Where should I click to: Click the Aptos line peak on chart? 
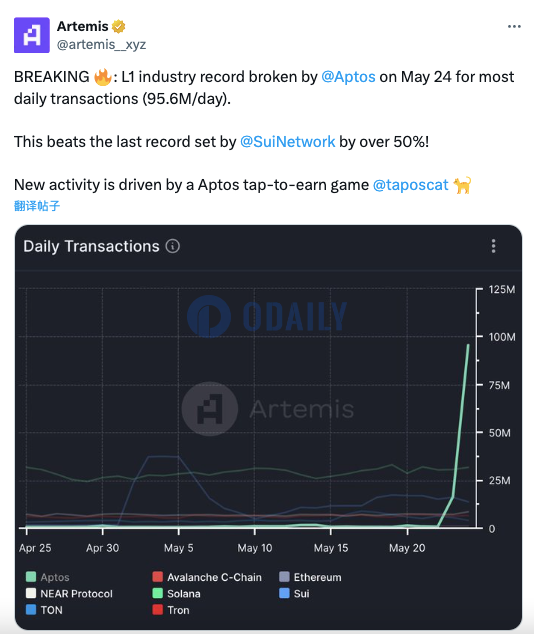point(468,345)
